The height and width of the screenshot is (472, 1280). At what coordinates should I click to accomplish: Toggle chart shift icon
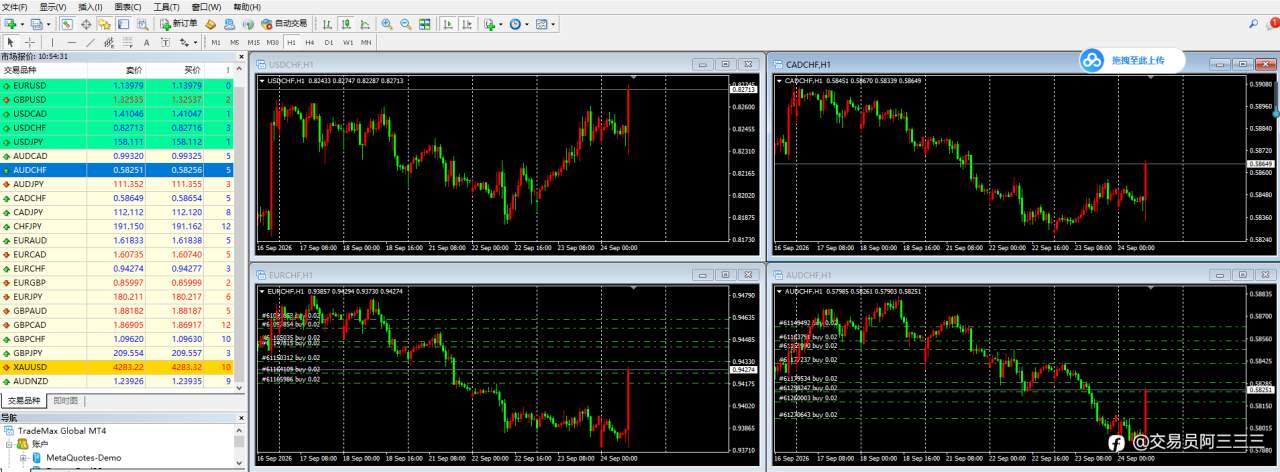click(467, 23)
